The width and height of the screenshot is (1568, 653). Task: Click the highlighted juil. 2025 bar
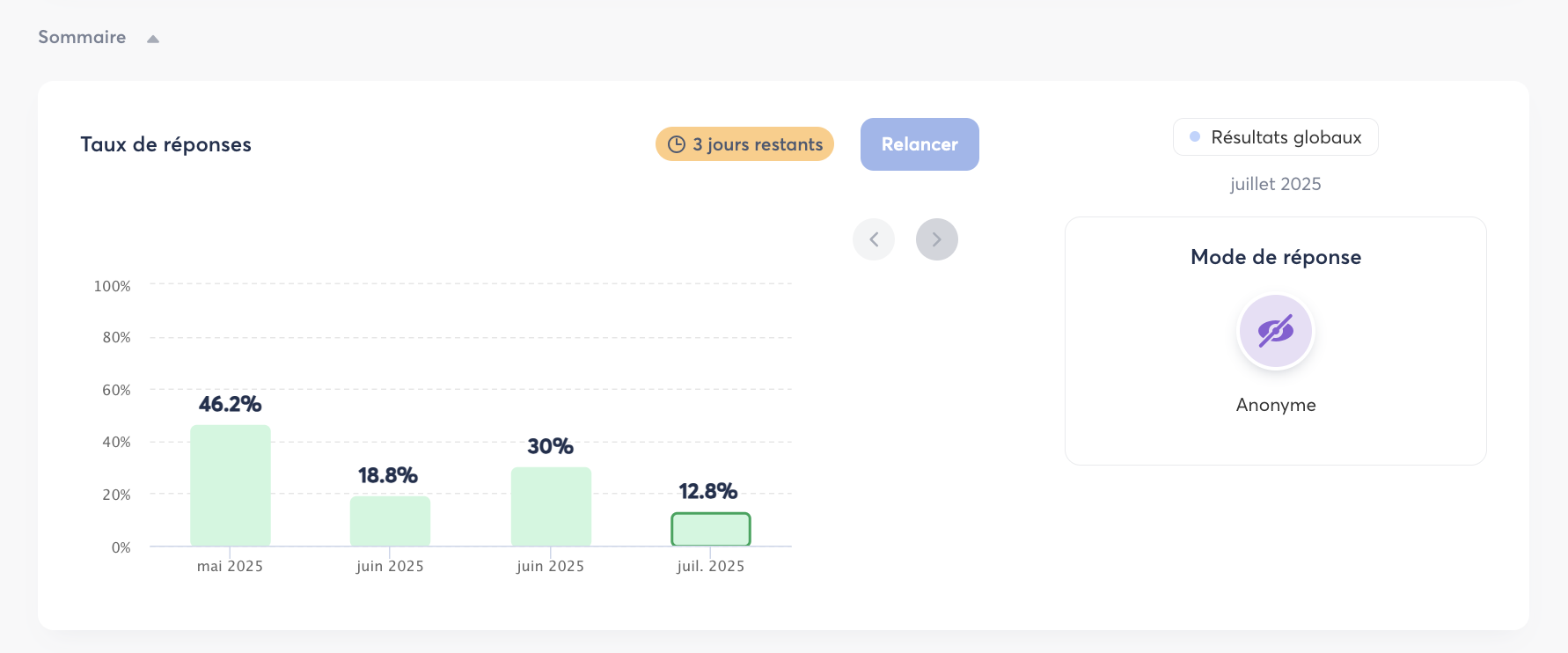710,529
